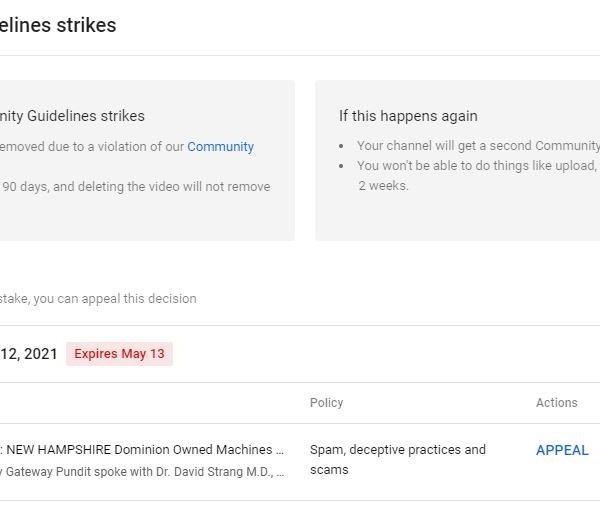Click the 'you can appeal this decision' text
The width and height of the screenshot is (600, 508).
[100, 298]
